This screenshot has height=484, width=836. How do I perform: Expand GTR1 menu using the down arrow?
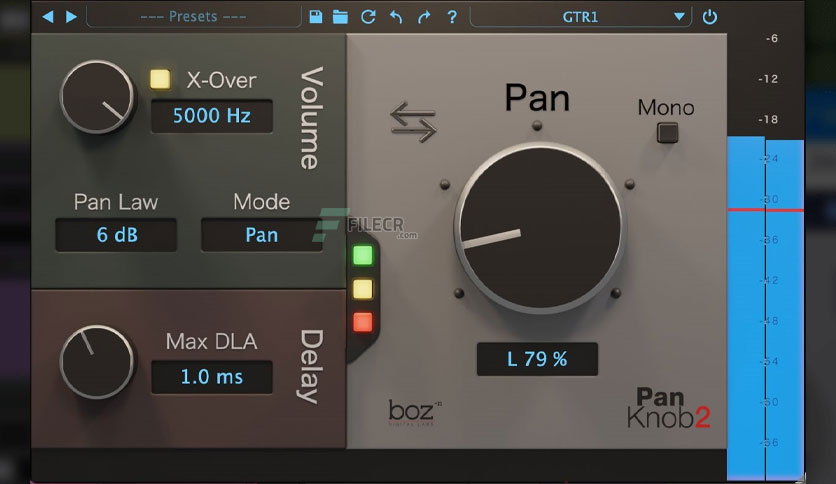point(679,17)
